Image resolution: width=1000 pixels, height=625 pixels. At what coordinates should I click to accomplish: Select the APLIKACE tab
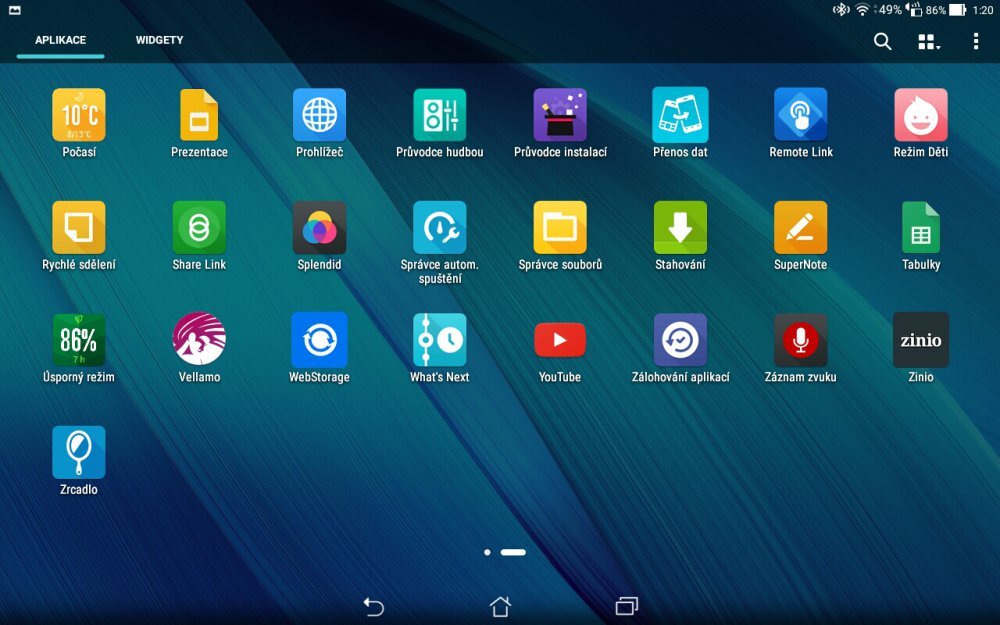58,41
